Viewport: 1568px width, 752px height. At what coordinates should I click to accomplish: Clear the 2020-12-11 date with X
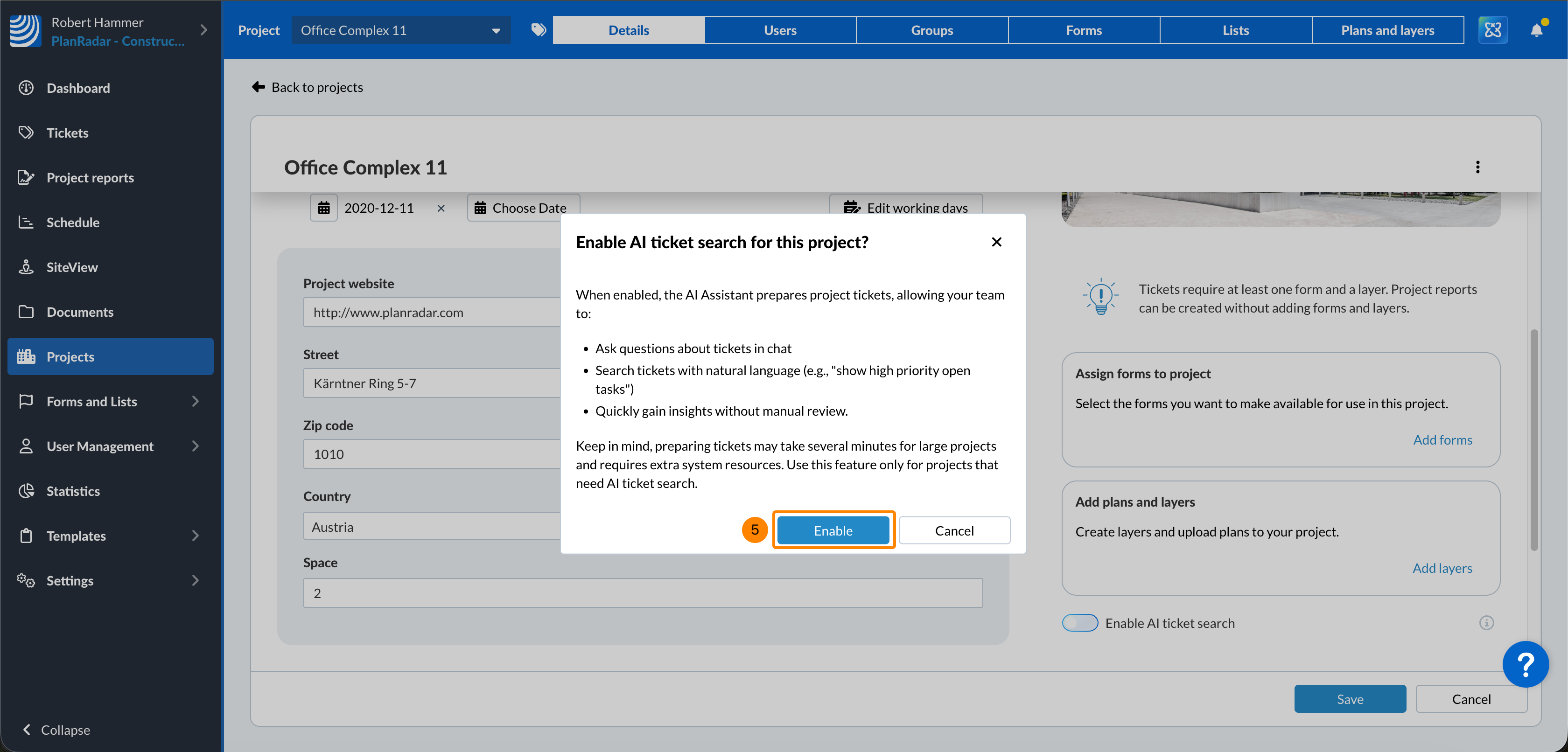coord(441,209)
